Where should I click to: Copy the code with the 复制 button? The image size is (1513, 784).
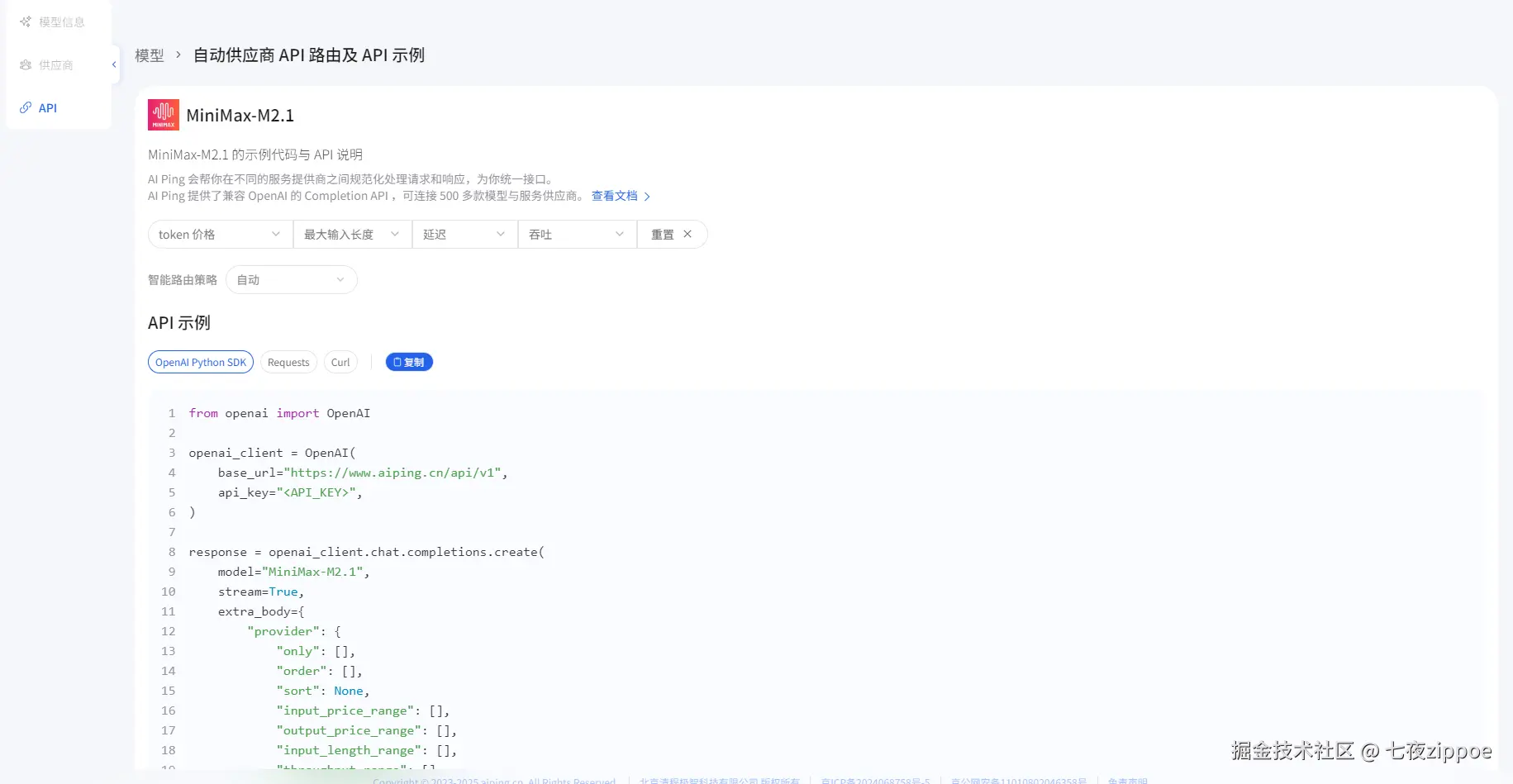coord(409,363)
